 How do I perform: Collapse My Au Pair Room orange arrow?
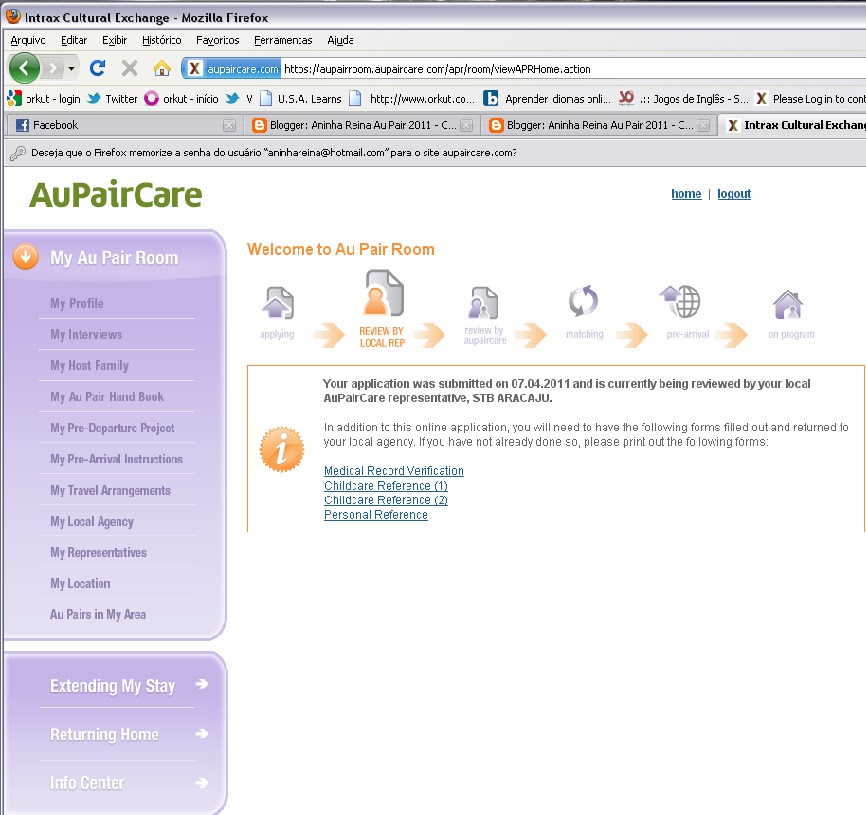pos(25,257)
